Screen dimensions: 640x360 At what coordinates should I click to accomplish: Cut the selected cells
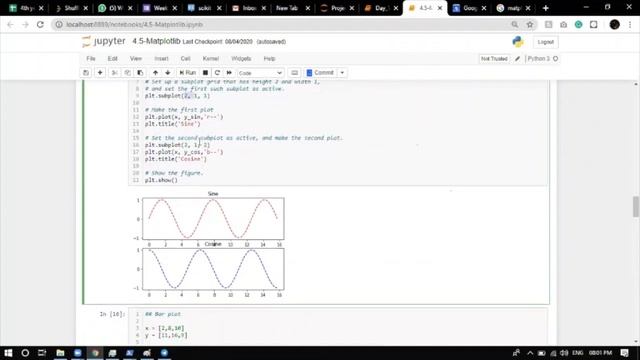pyautogui.click(x=115, y=73)
